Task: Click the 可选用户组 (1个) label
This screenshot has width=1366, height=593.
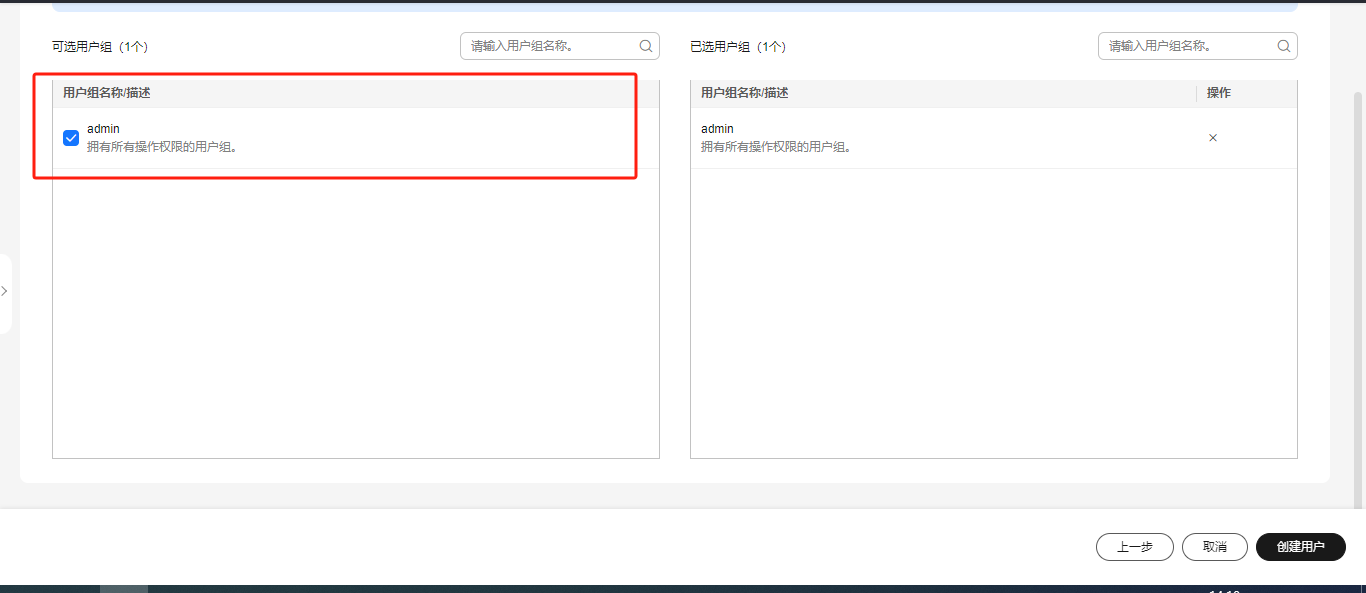Action: click(100, 47)
